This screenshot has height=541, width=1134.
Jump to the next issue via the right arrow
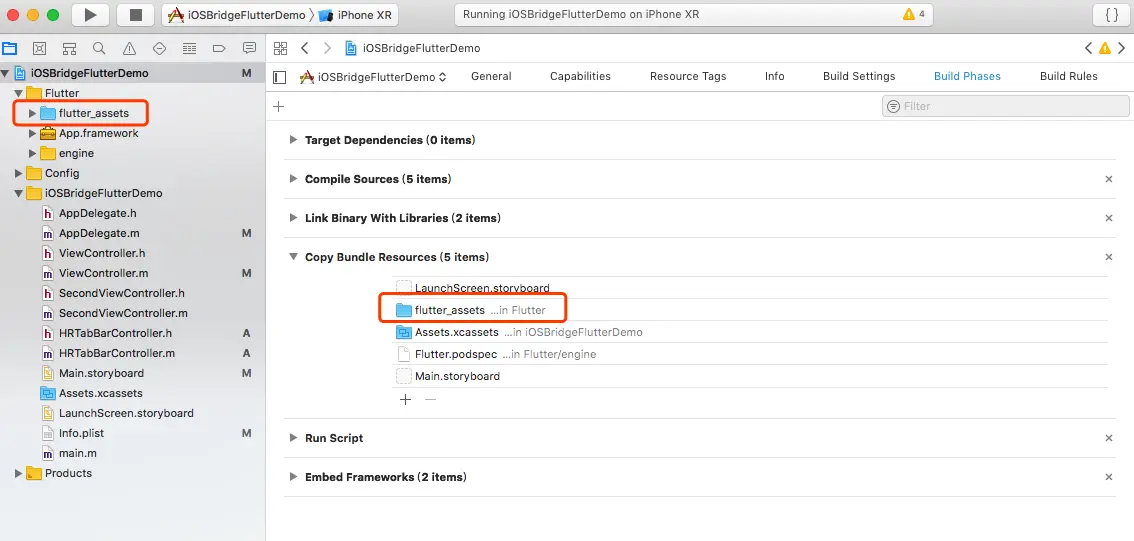pos(1122,48)
